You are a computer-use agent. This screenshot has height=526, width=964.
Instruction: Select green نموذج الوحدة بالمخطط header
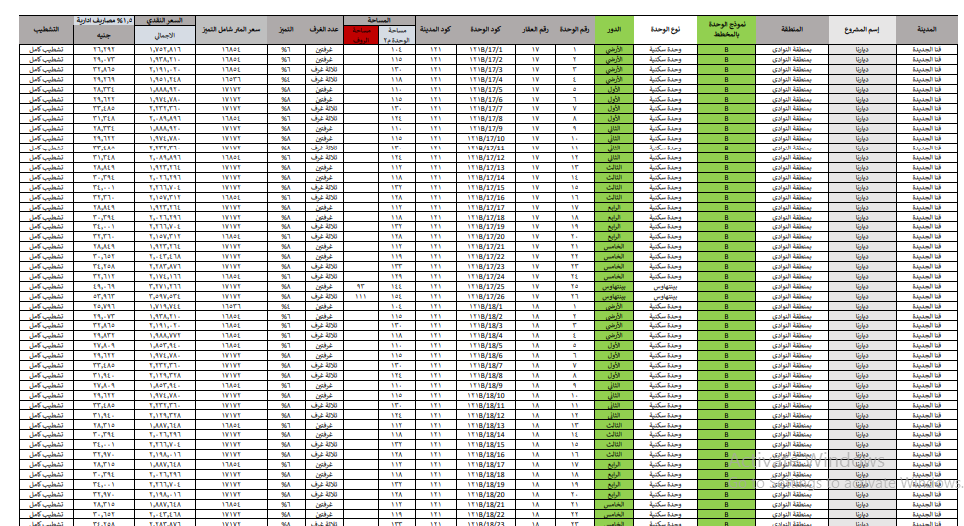coord(726,30)
